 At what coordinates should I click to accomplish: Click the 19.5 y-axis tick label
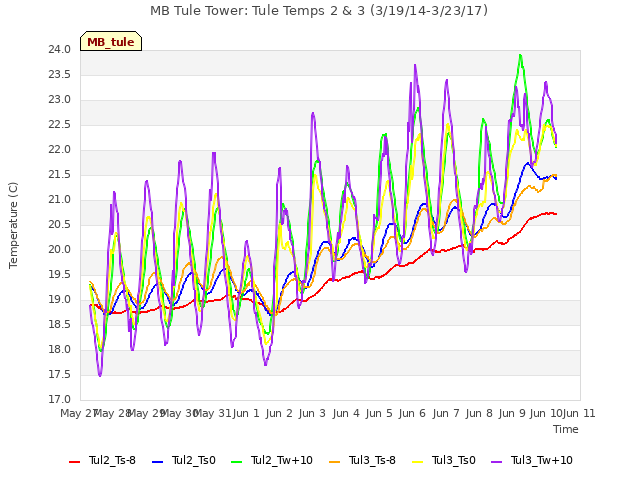[x=60, y=275]
